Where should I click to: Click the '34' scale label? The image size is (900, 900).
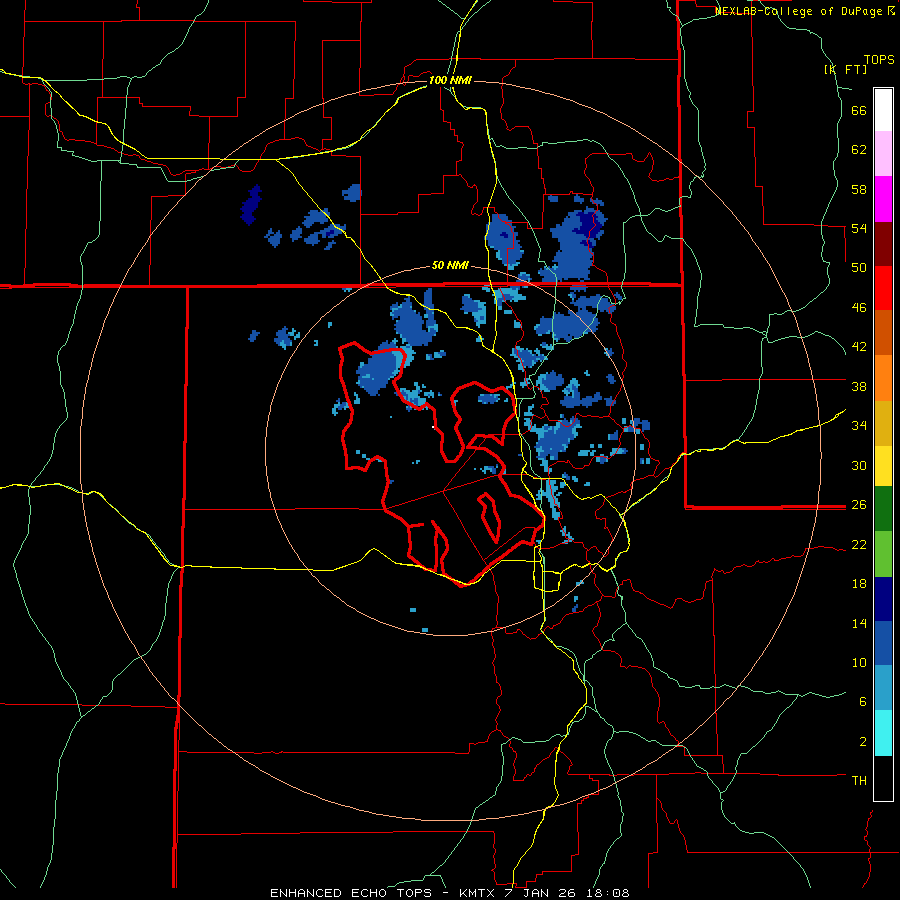point(859,426)
